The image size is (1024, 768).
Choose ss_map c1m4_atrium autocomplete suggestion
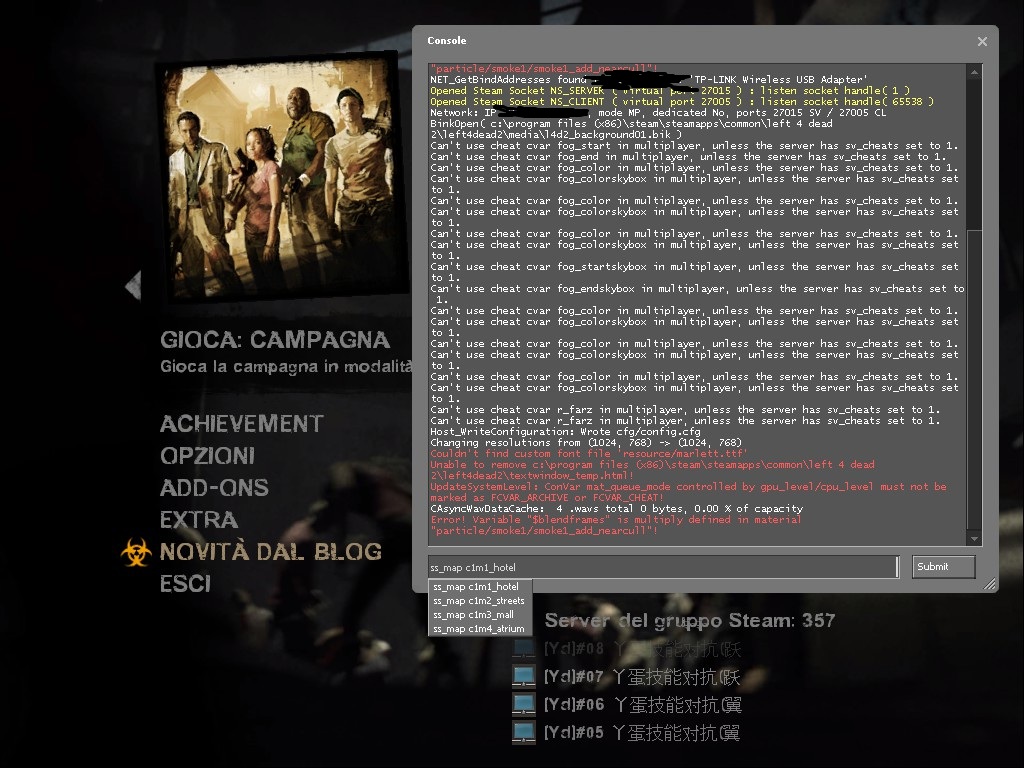coord(479,629)
